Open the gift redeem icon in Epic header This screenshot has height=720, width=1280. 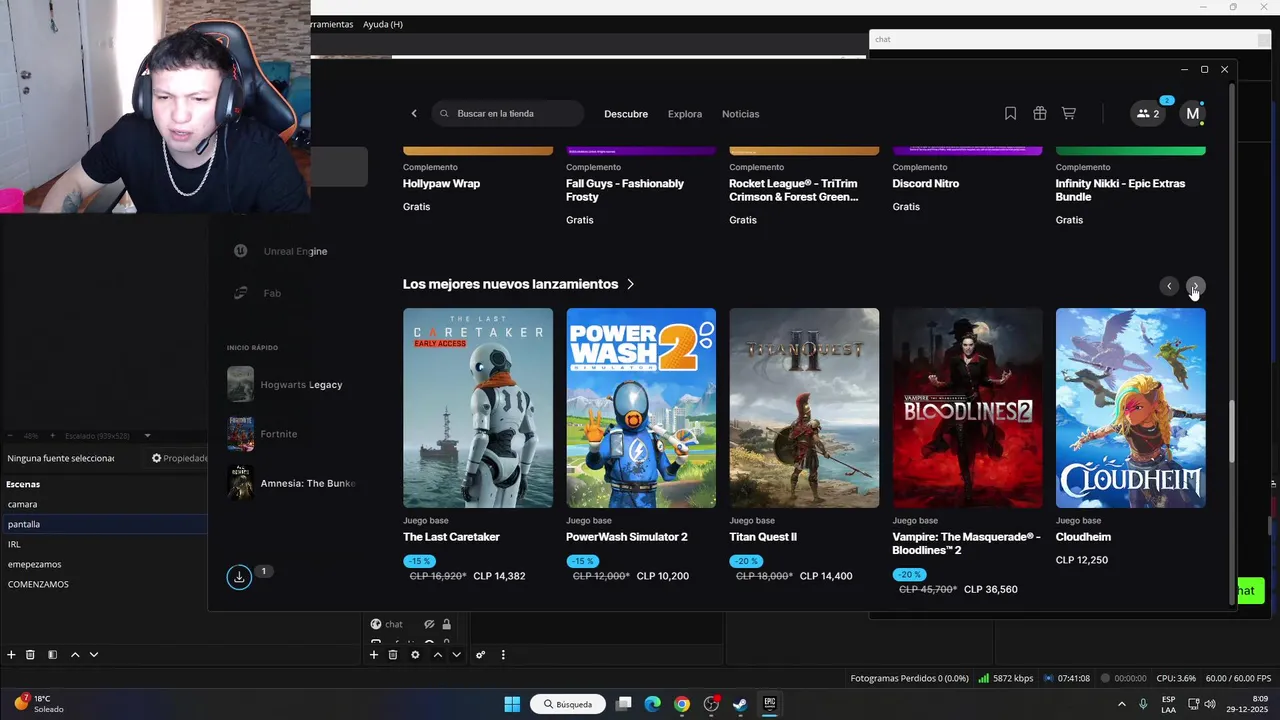point(1040,114)
